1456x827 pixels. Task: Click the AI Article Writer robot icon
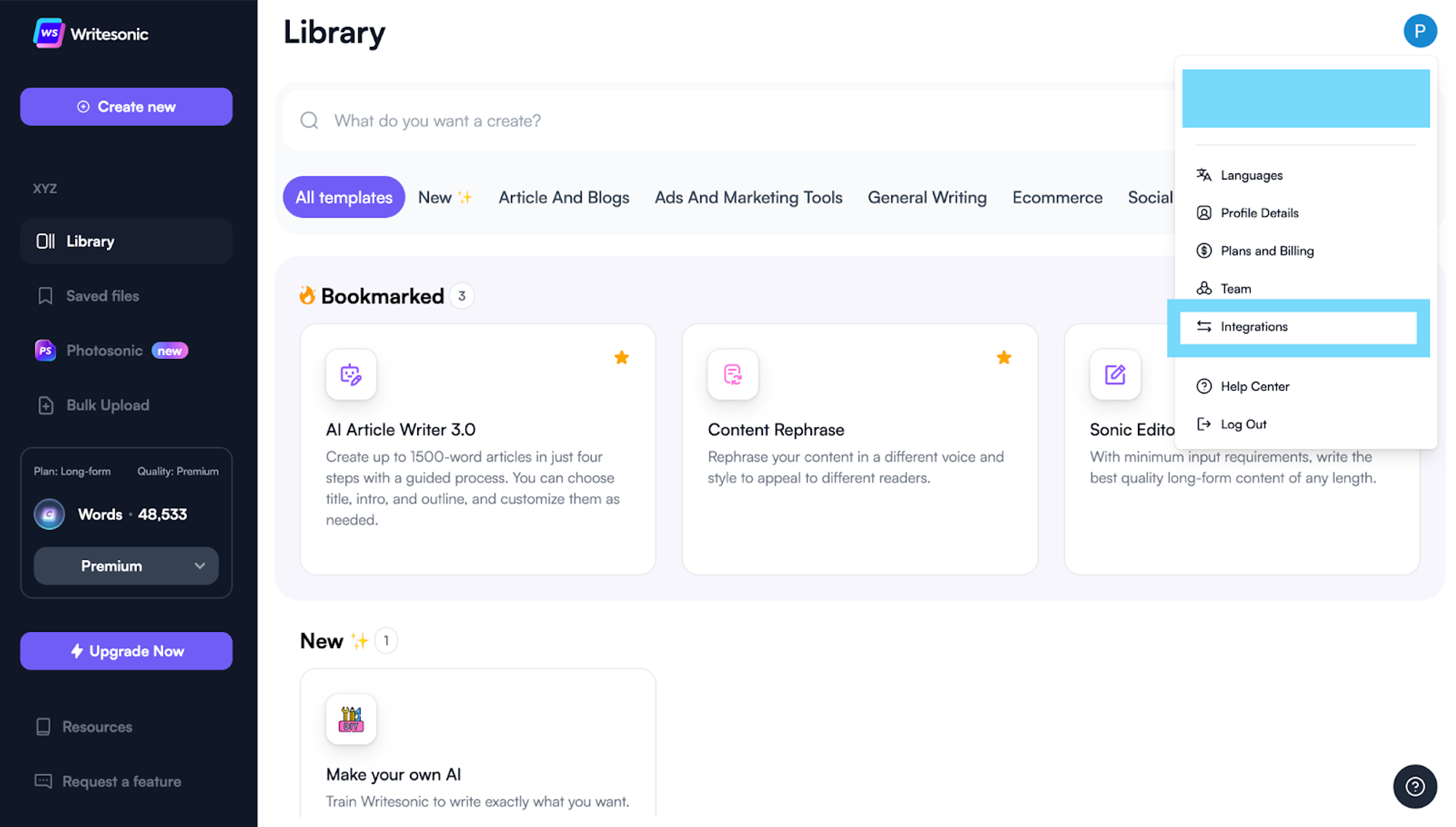[351, 375]
